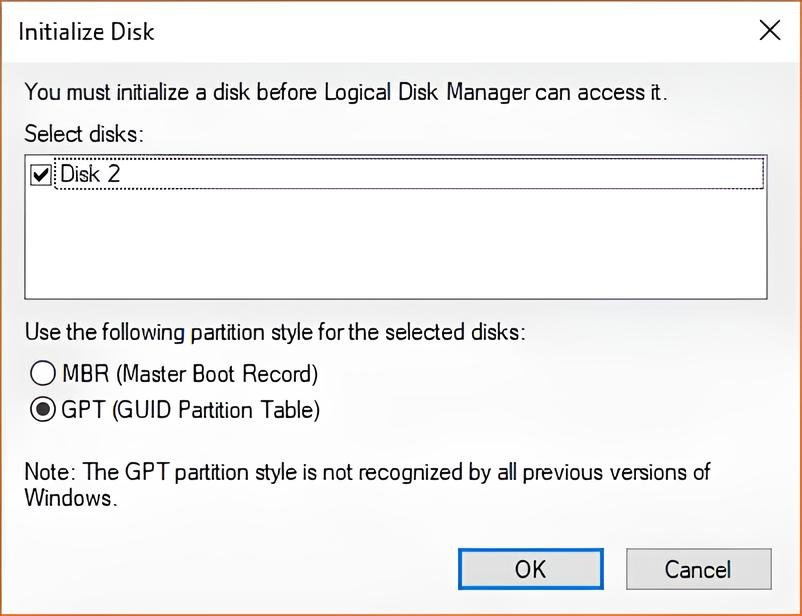Uncheck the Disk 2 checkbox
Viewport: 802px width, 616px height.
(x=40, y=174)
